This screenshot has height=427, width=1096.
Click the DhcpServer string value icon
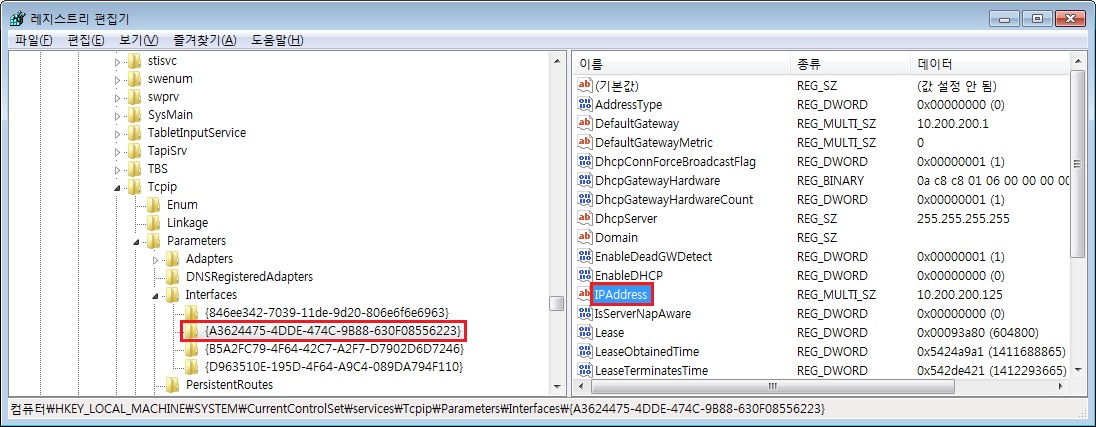pyautogui.click(x=584, y=218)
